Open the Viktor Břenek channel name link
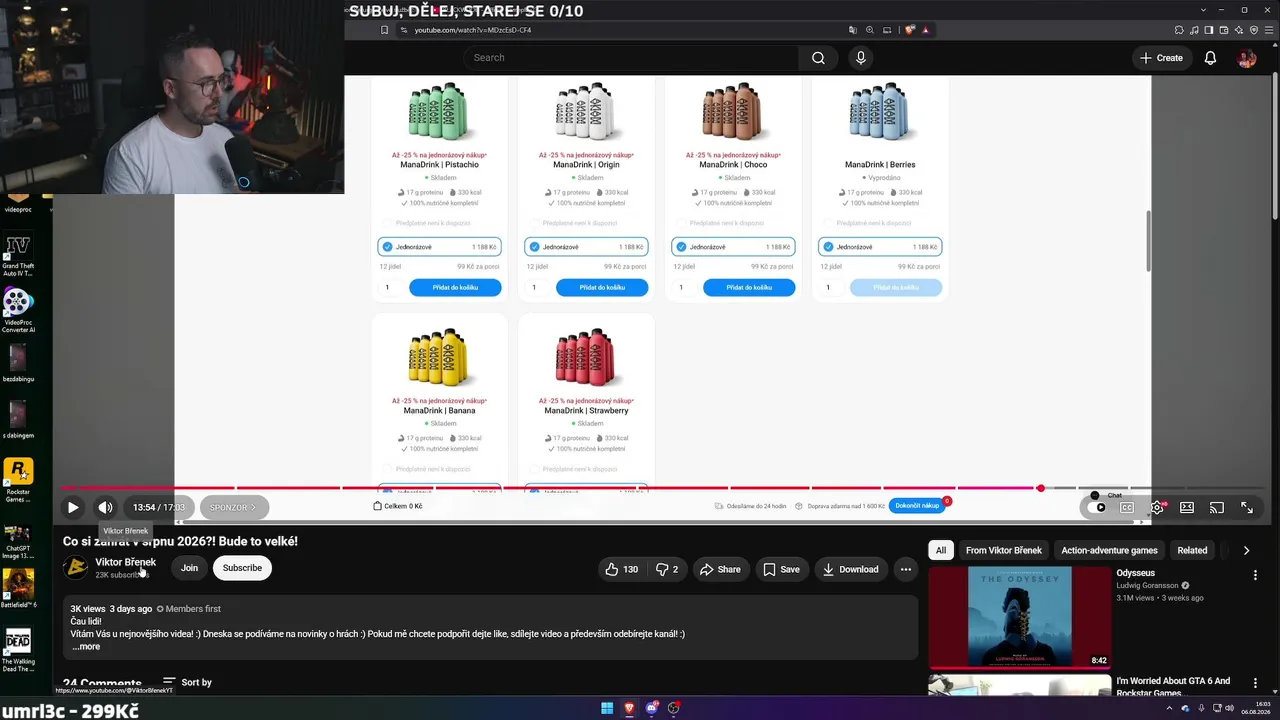The width and height of the screenshot is (1280, 720). point(126,562)
